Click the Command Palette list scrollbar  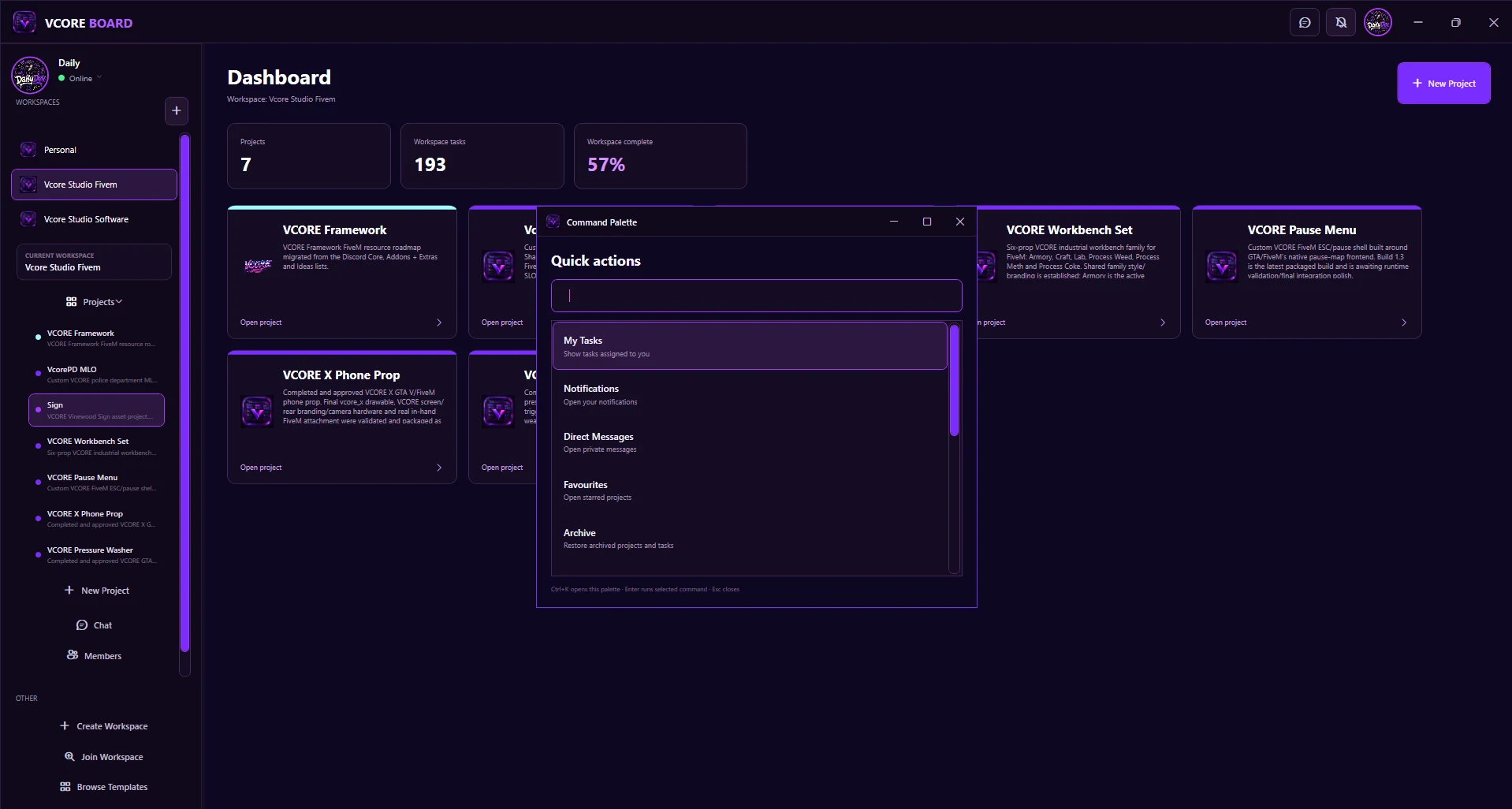coord(954,380)
